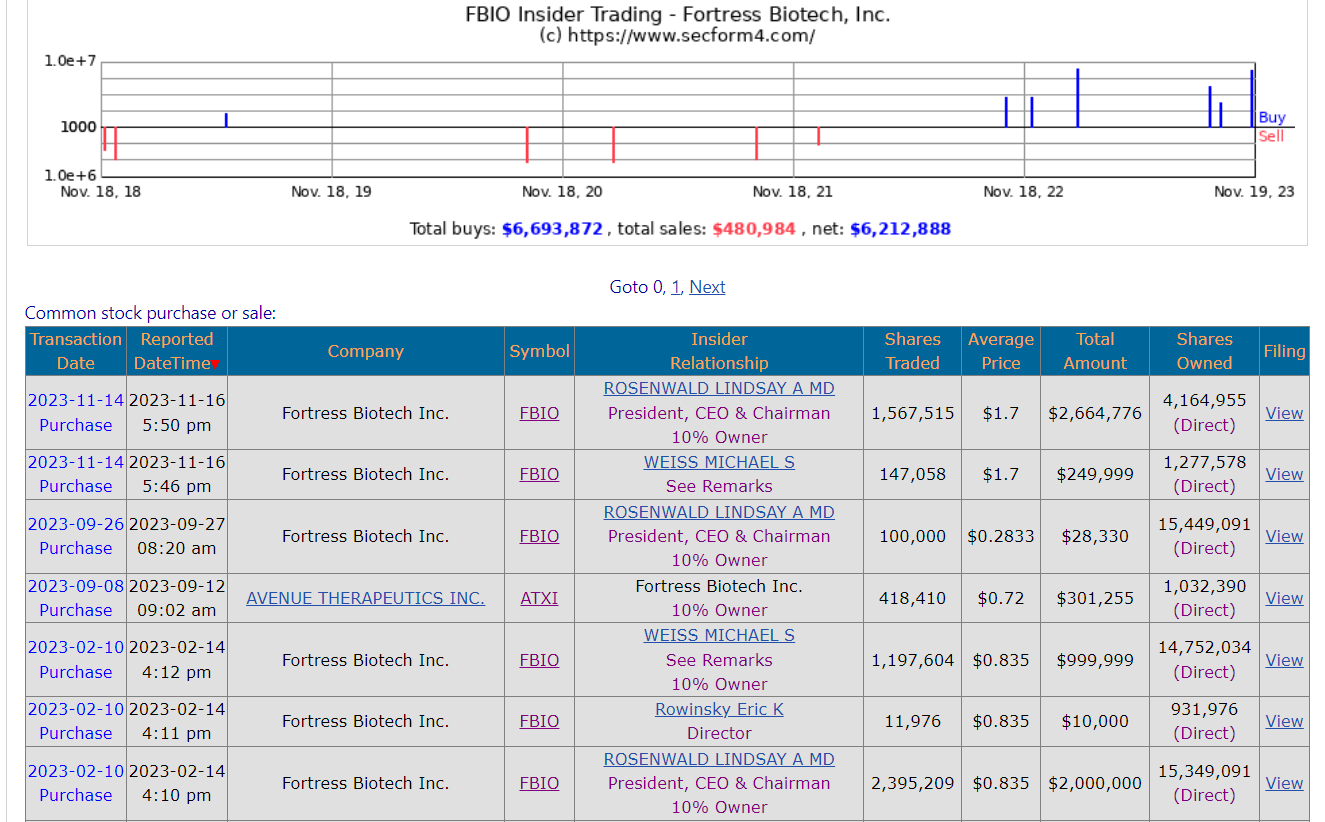The height and width of the screenshot is (822, 1325).
Task: Click the Shares Owned column header
Action: pos(1205,351)
